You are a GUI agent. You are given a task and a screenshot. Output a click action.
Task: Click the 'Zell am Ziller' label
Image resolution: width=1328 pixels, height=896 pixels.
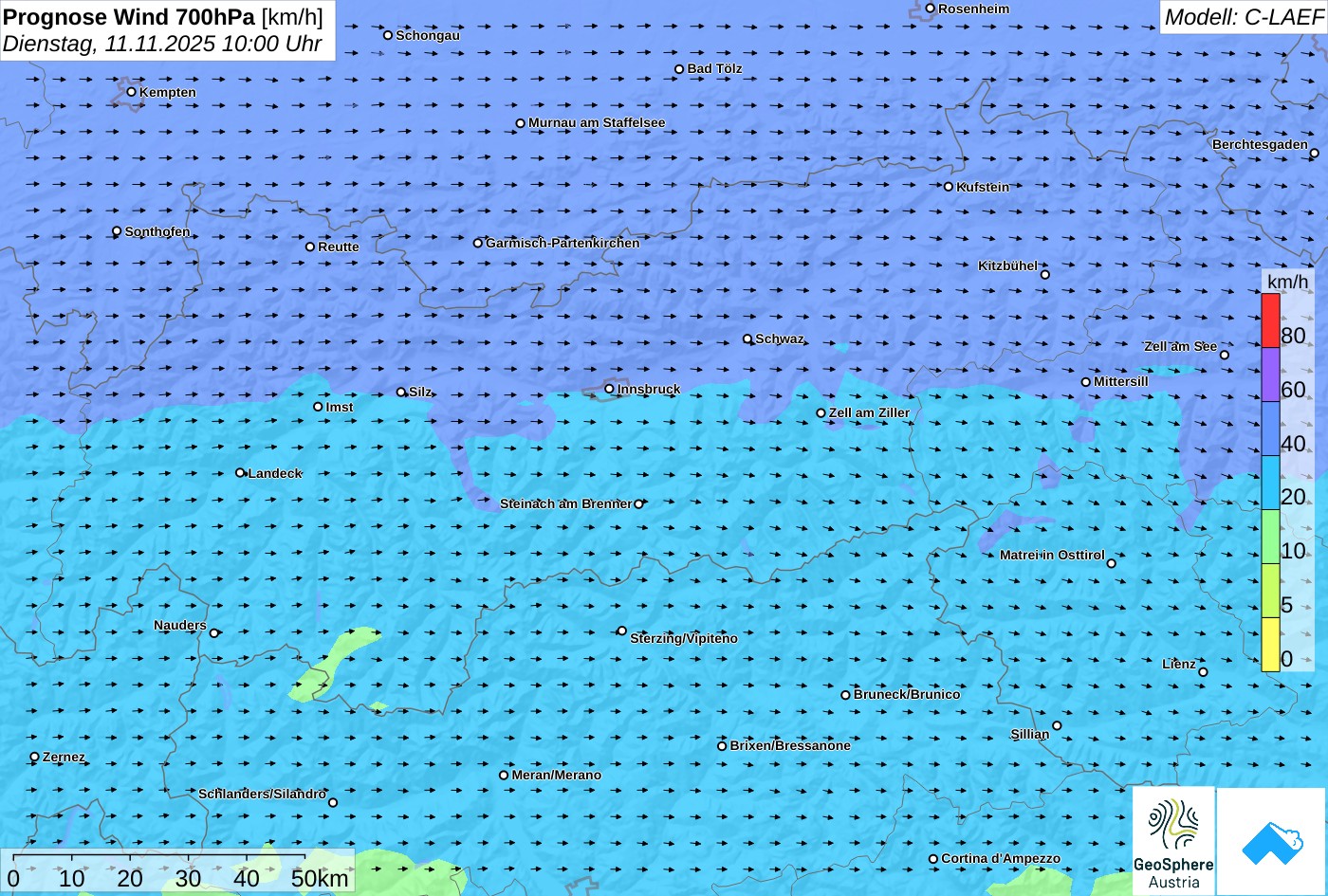click(869, 412)
